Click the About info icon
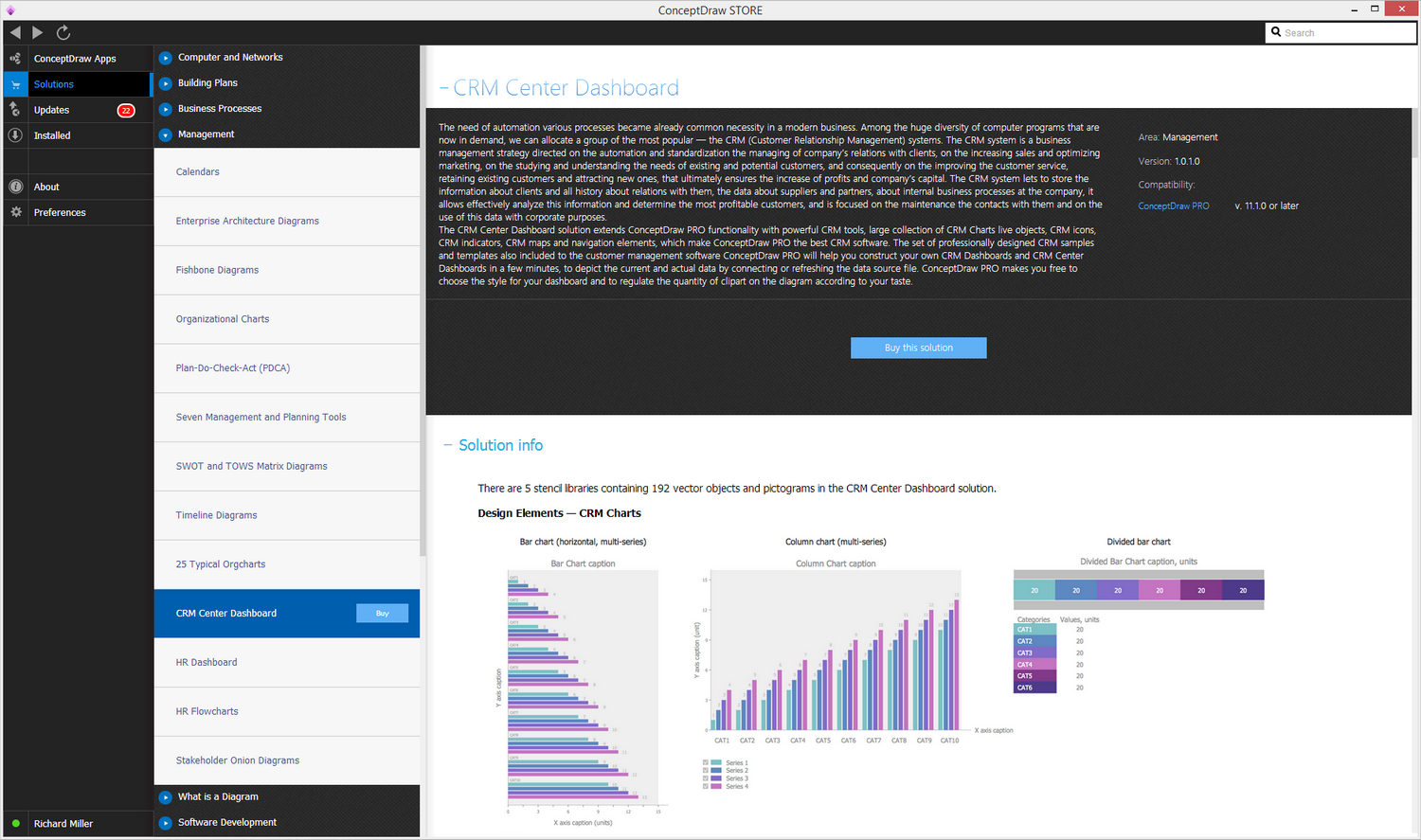Screen dimensions: 1421x840 tap(15, 187)
